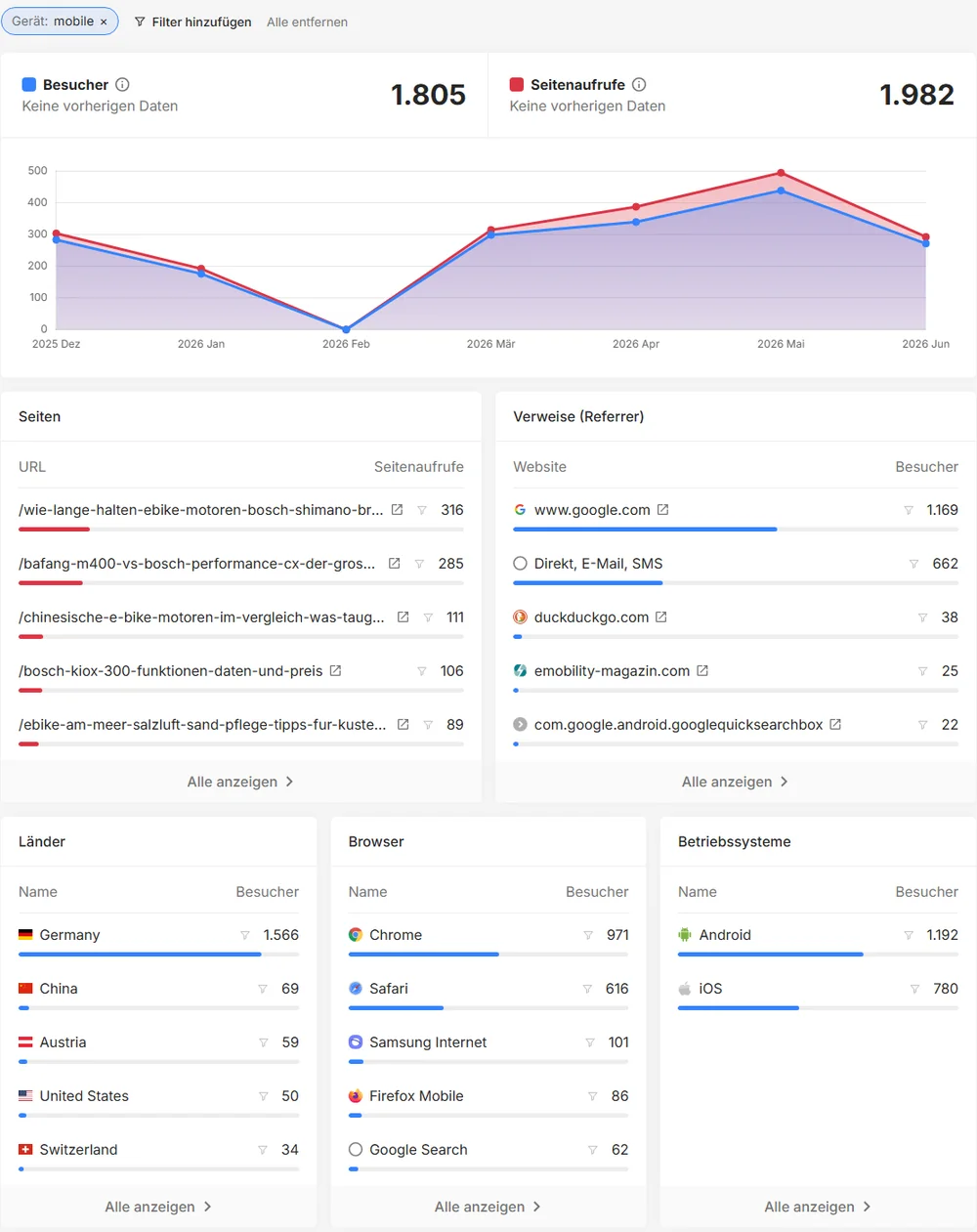The width and height of the screenshot is (977, 1232).
Task: Open duckduckgo.com external link icon
Action: coord(661,617)
